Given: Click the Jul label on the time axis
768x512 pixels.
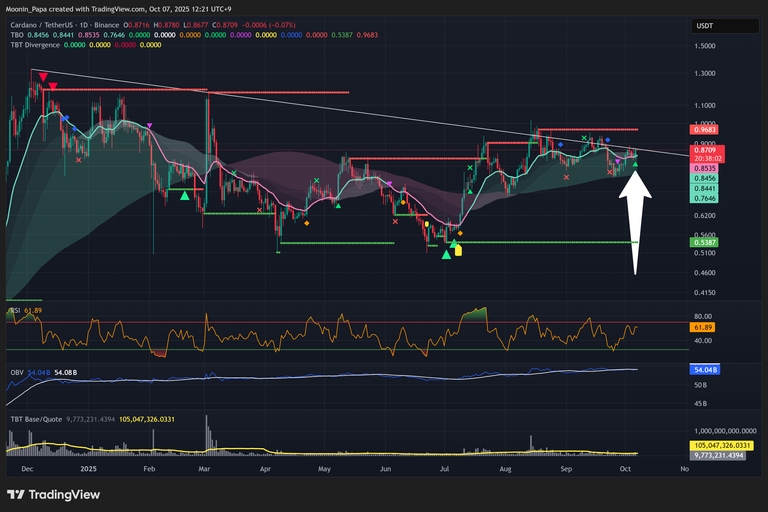Looking at the screenshot, I should coord(444,467).
